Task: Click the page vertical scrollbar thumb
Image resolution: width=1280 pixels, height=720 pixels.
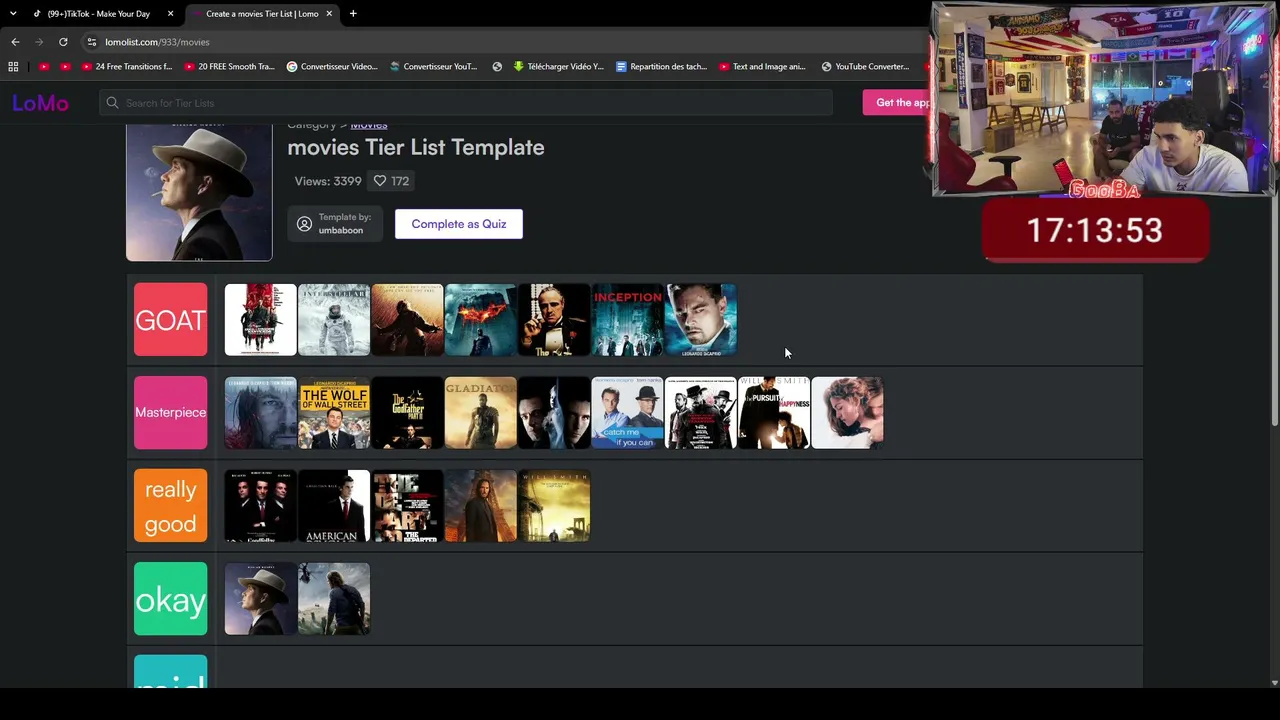Action: coord(1274,310)
